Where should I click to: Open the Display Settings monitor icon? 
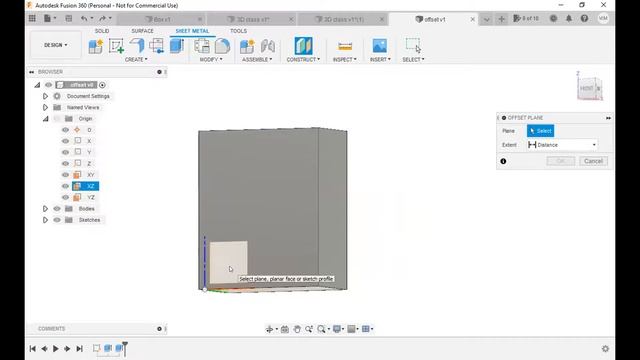click(337, 329)
